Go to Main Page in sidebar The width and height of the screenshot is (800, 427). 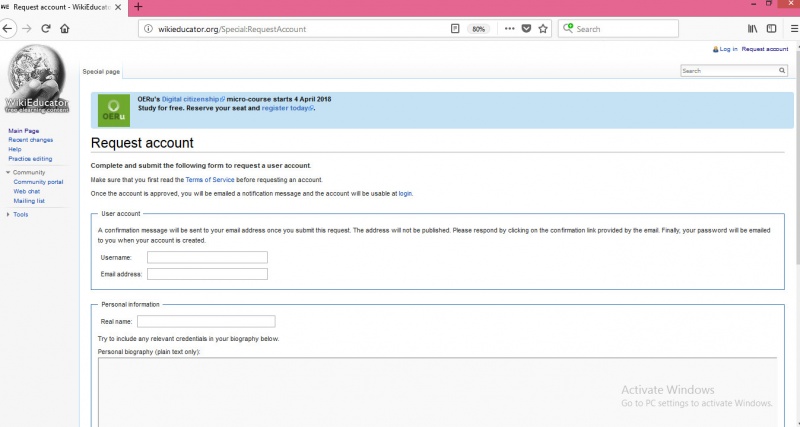(x=23, y=131)
